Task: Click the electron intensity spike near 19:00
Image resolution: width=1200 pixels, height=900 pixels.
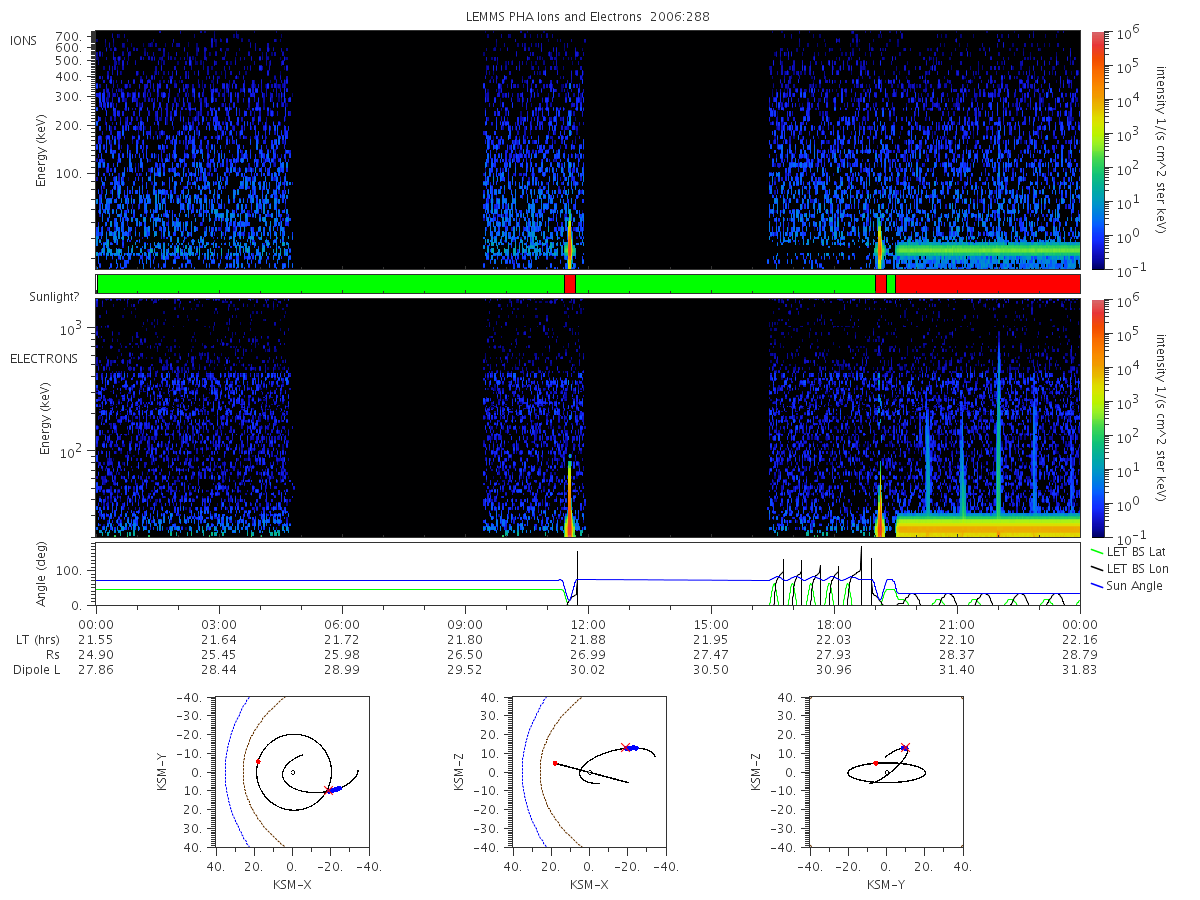Action: pos(880,505)
